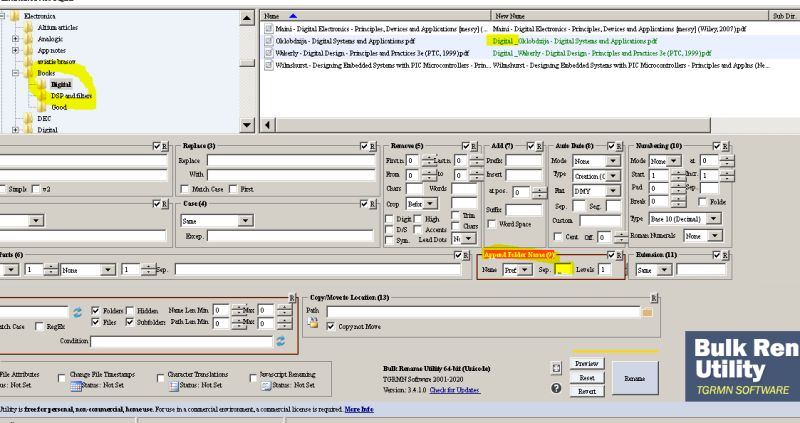This screenshot has width=800, height=423.
Task: Select the Good folder in tree
Action: point(59,108)
